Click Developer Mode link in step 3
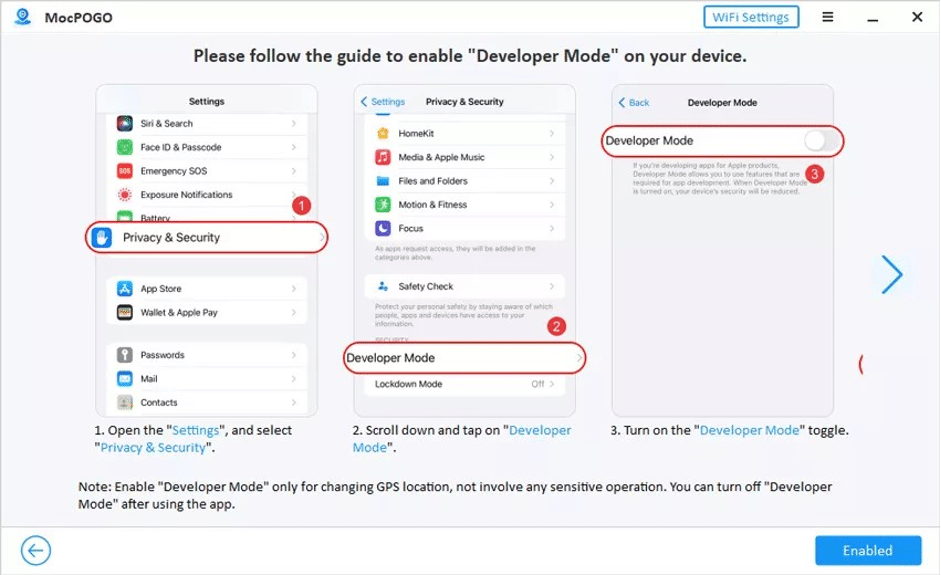941x575 pixels. point(750,431)
